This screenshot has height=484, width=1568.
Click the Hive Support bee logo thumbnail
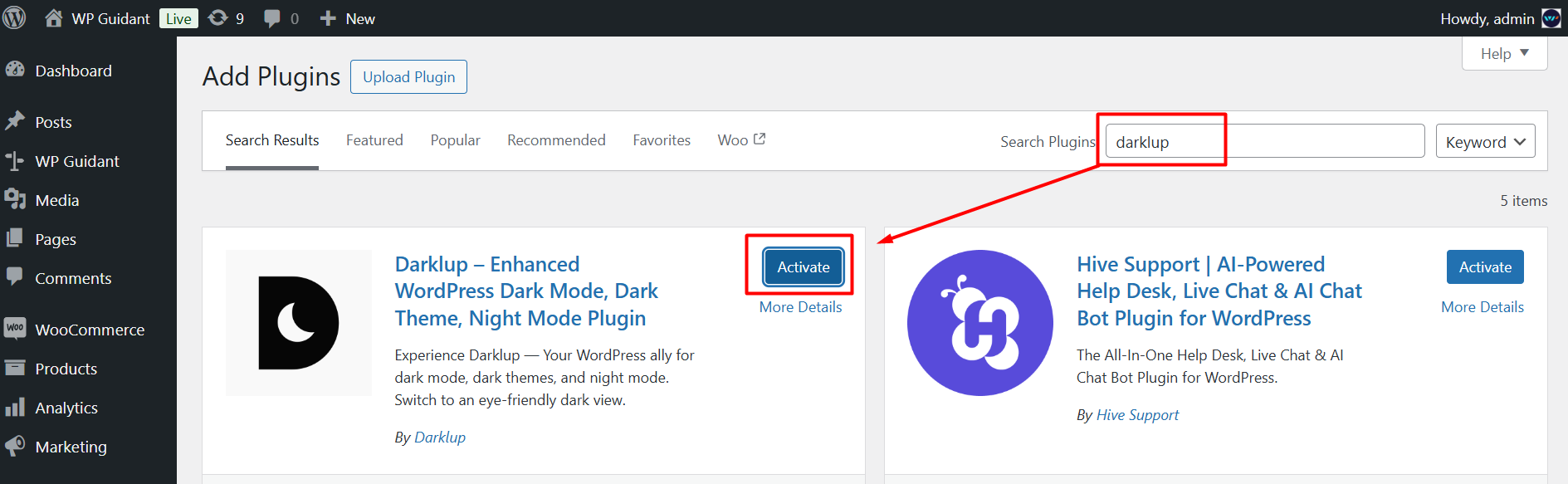coord(980,323)
